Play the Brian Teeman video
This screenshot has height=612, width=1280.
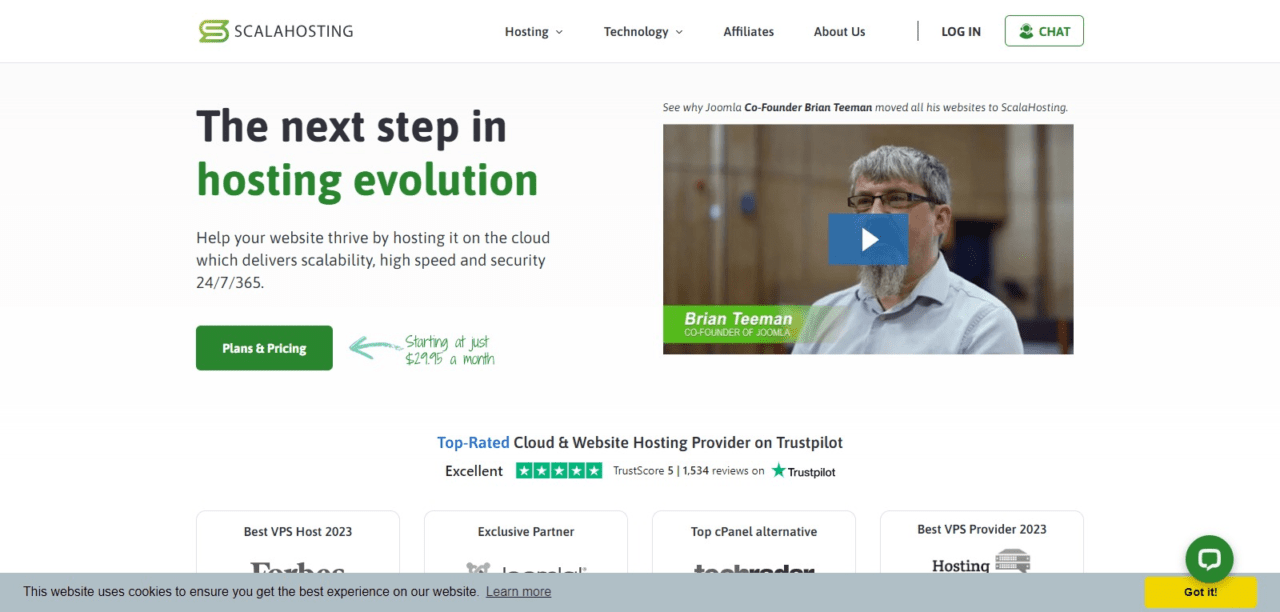[x=868, y=239]
